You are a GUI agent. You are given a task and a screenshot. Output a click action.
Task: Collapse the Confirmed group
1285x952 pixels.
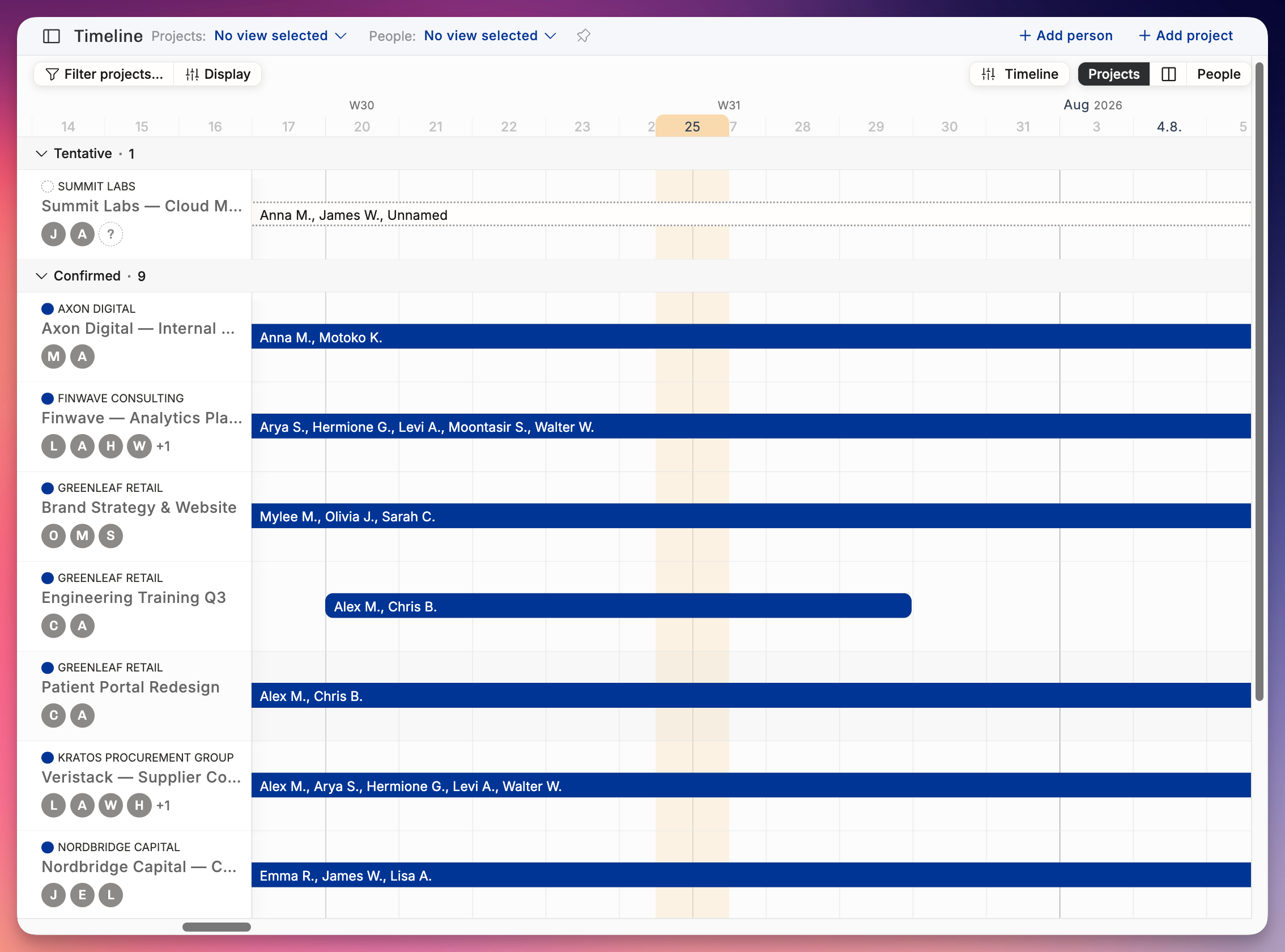(41, 276)
